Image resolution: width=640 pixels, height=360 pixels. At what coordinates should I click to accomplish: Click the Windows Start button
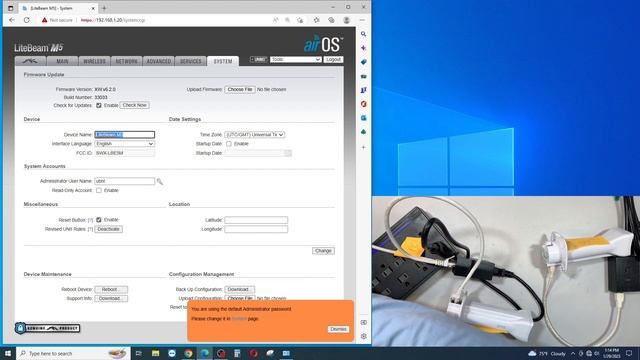point(8,353)
